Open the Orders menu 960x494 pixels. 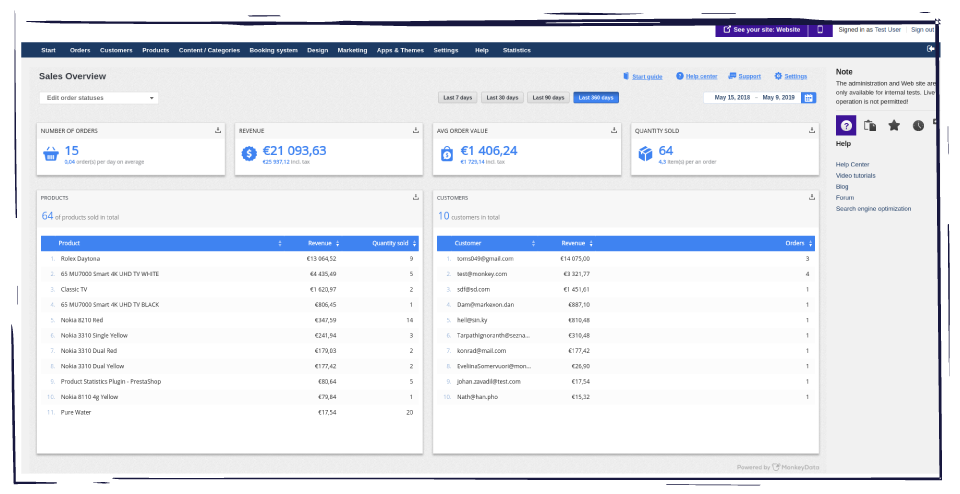[x=80, y=50]
